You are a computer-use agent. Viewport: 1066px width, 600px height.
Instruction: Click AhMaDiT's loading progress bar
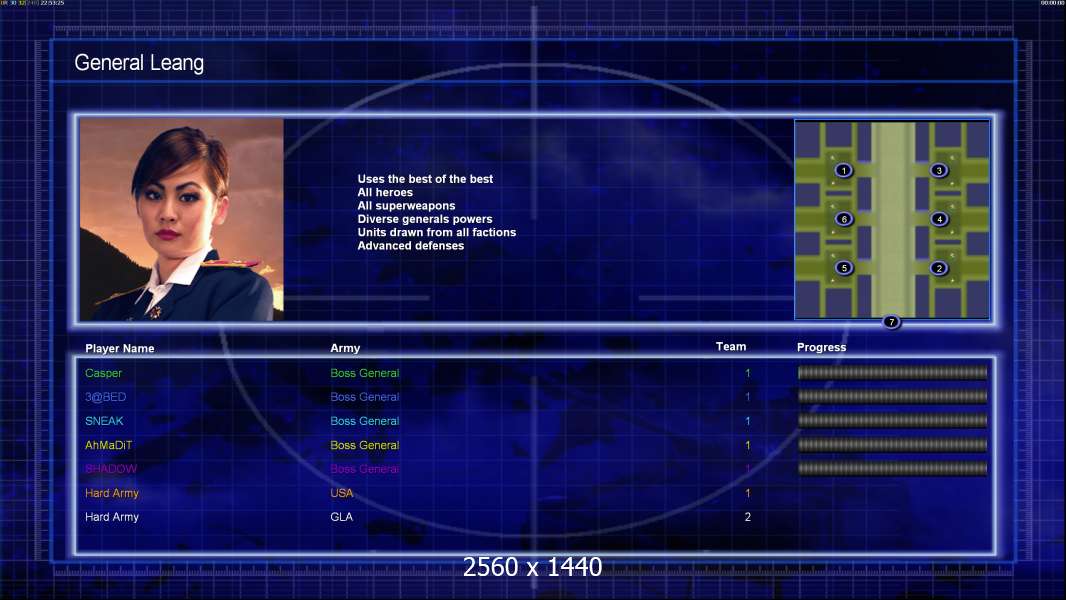[892, 444]
